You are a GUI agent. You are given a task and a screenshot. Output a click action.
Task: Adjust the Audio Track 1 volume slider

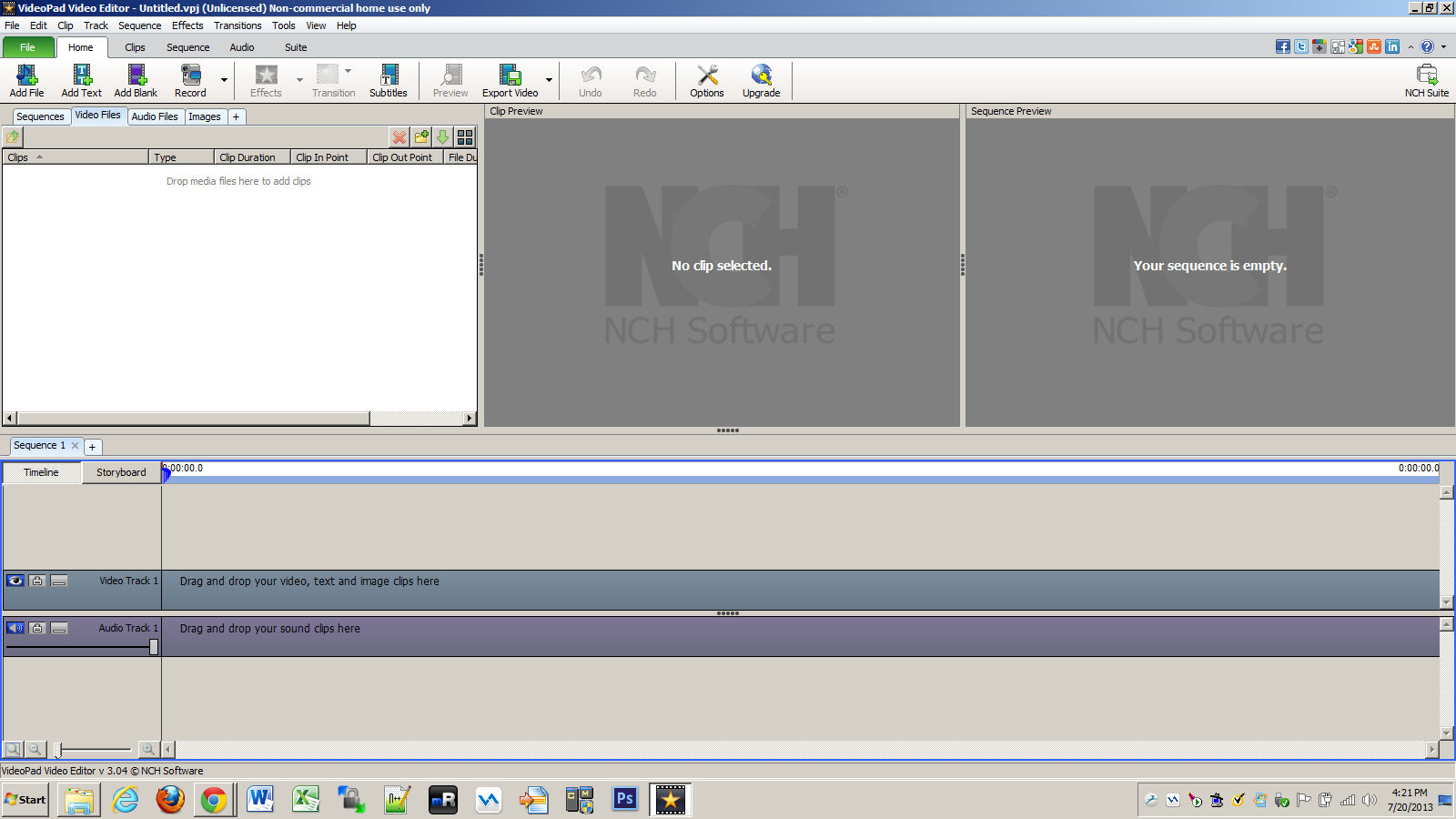(153, 647)
